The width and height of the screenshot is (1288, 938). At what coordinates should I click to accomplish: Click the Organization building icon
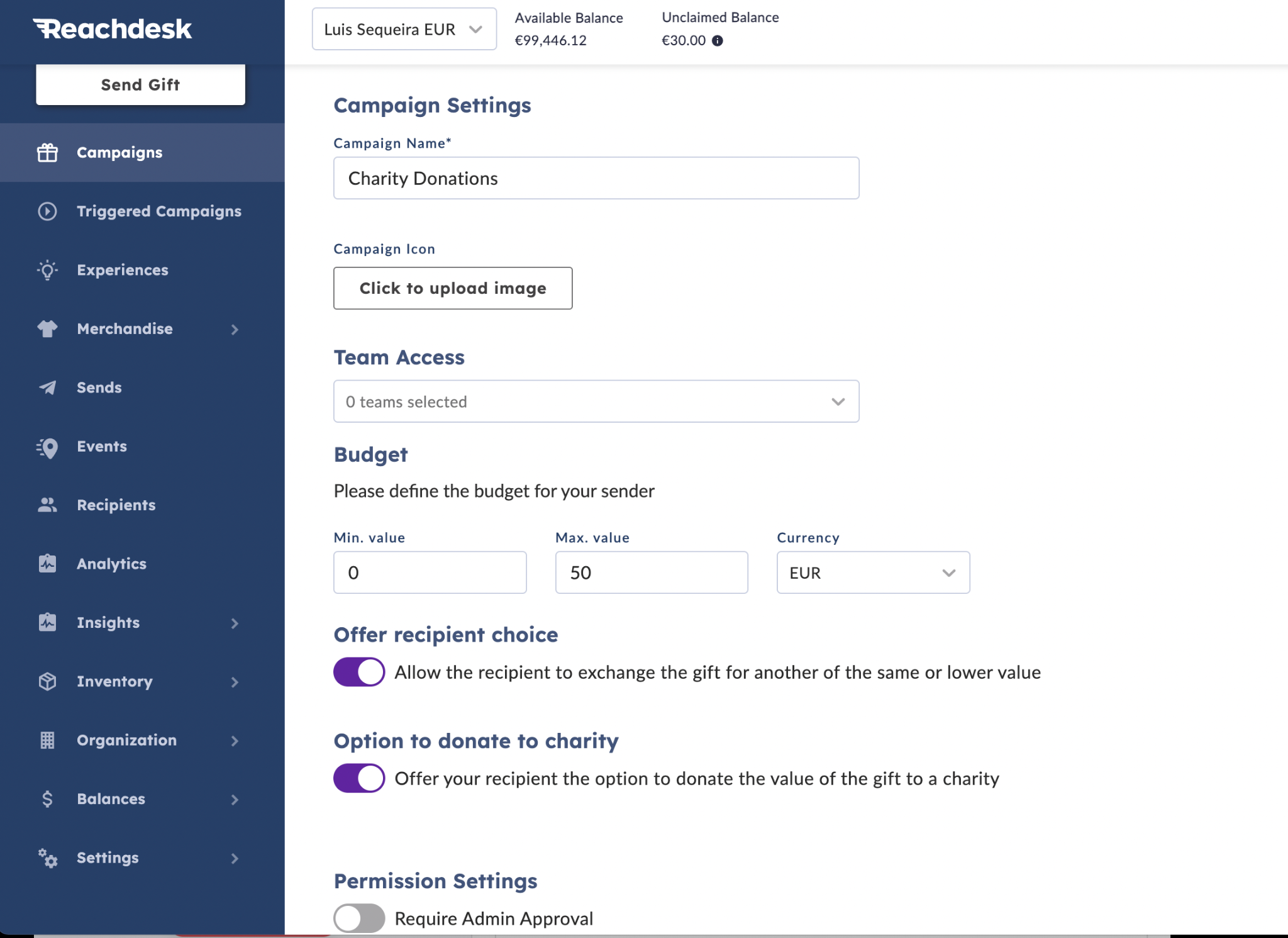click(x=47, y=740)
